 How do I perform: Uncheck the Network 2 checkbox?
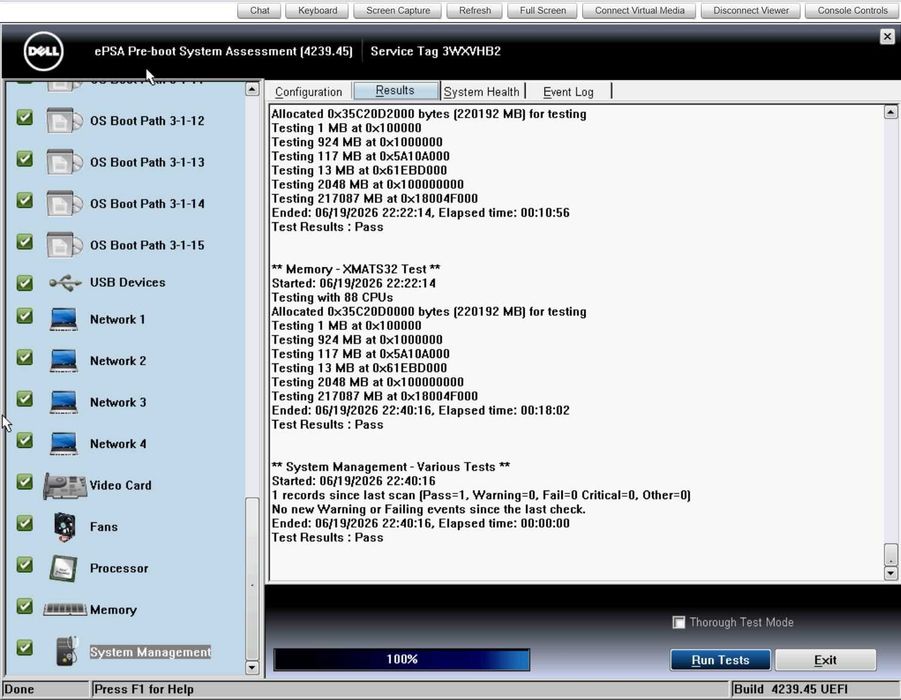(24, 357)
